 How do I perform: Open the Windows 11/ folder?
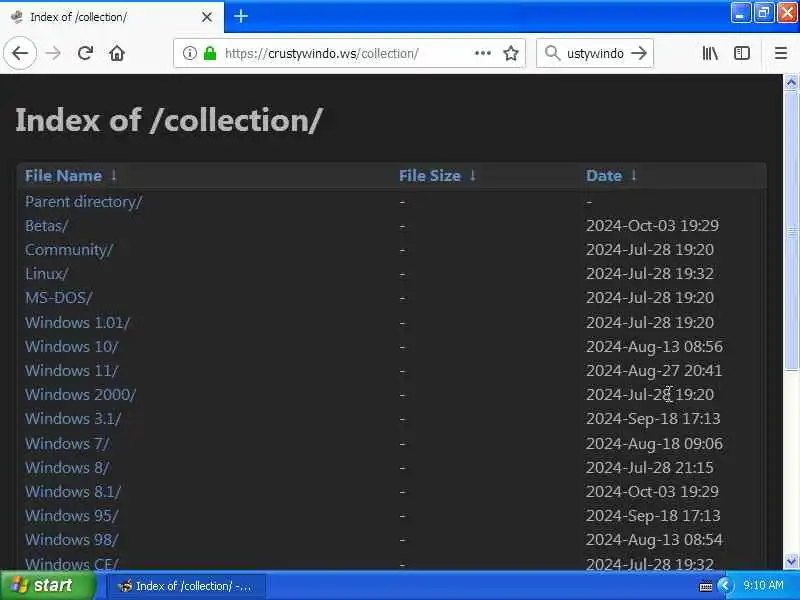(71, 370)
